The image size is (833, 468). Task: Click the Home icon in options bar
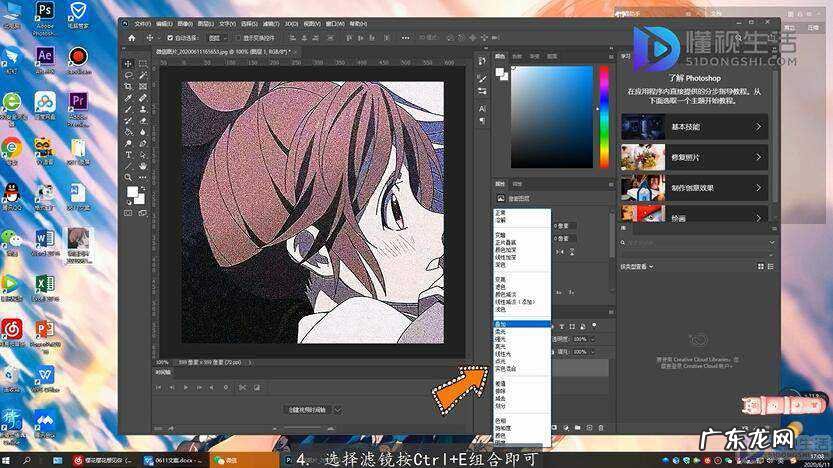click(131, 38)
